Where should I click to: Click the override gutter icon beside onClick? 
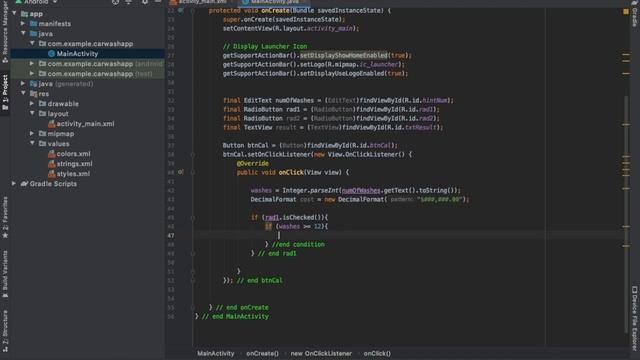click(x=180, y=172)
